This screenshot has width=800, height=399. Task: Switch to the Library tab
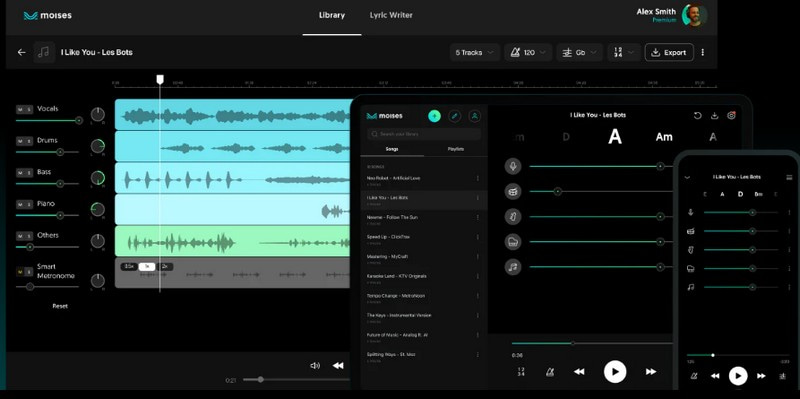coord(332,15)
